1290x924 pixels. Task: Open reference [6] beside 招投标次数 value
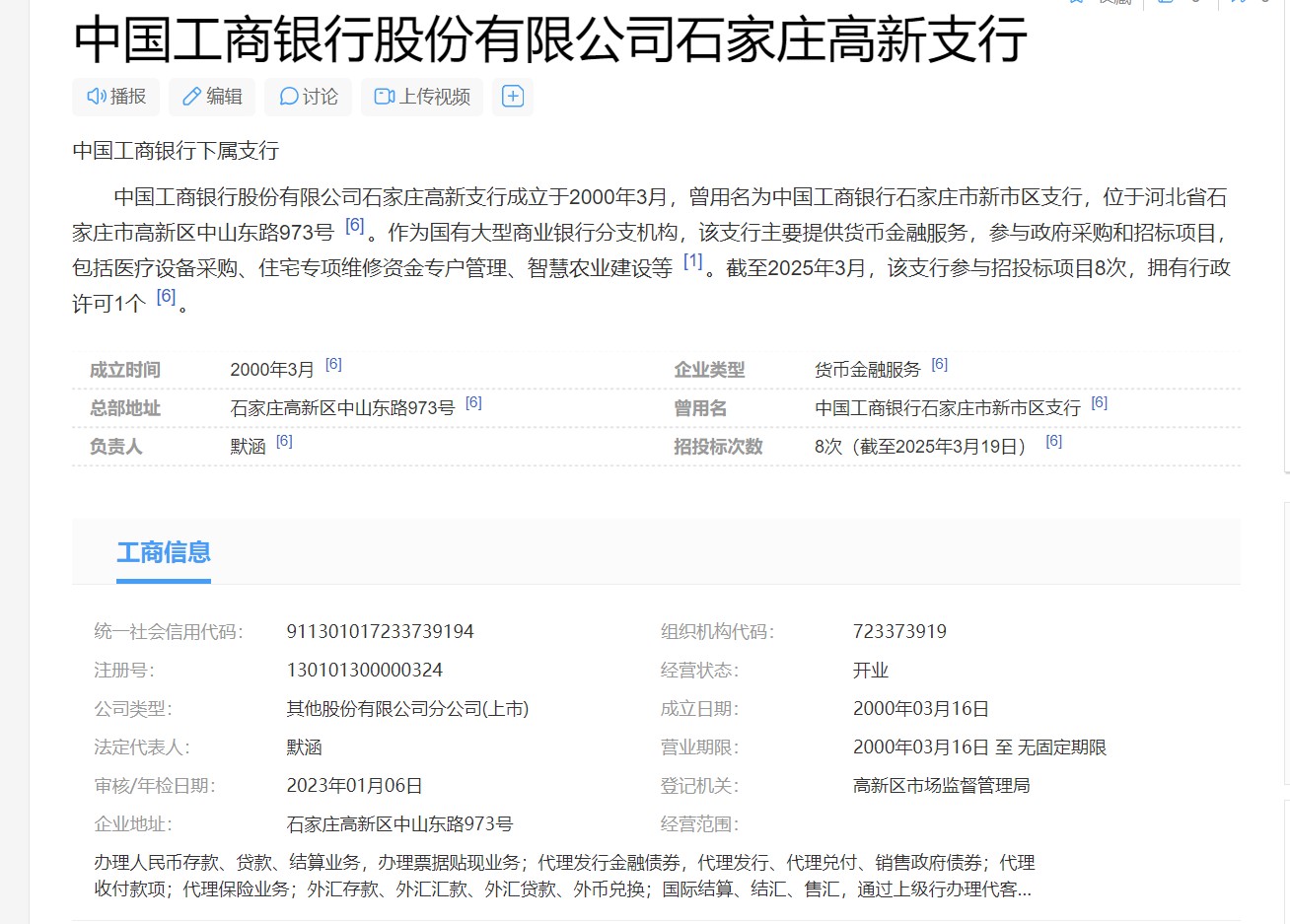1054,442
